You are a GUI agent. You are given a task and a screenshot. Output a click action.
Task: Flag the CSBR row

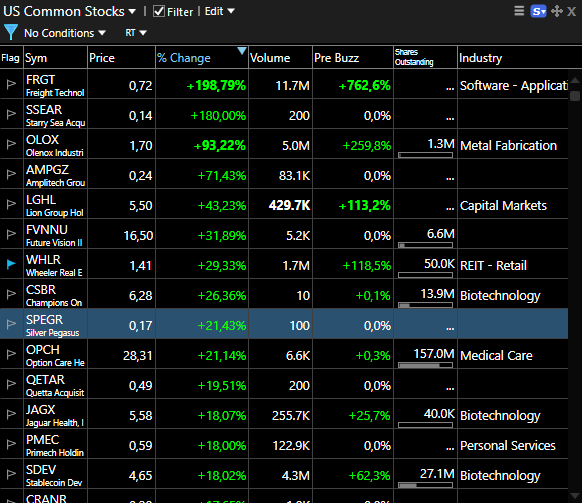(11, 294)
